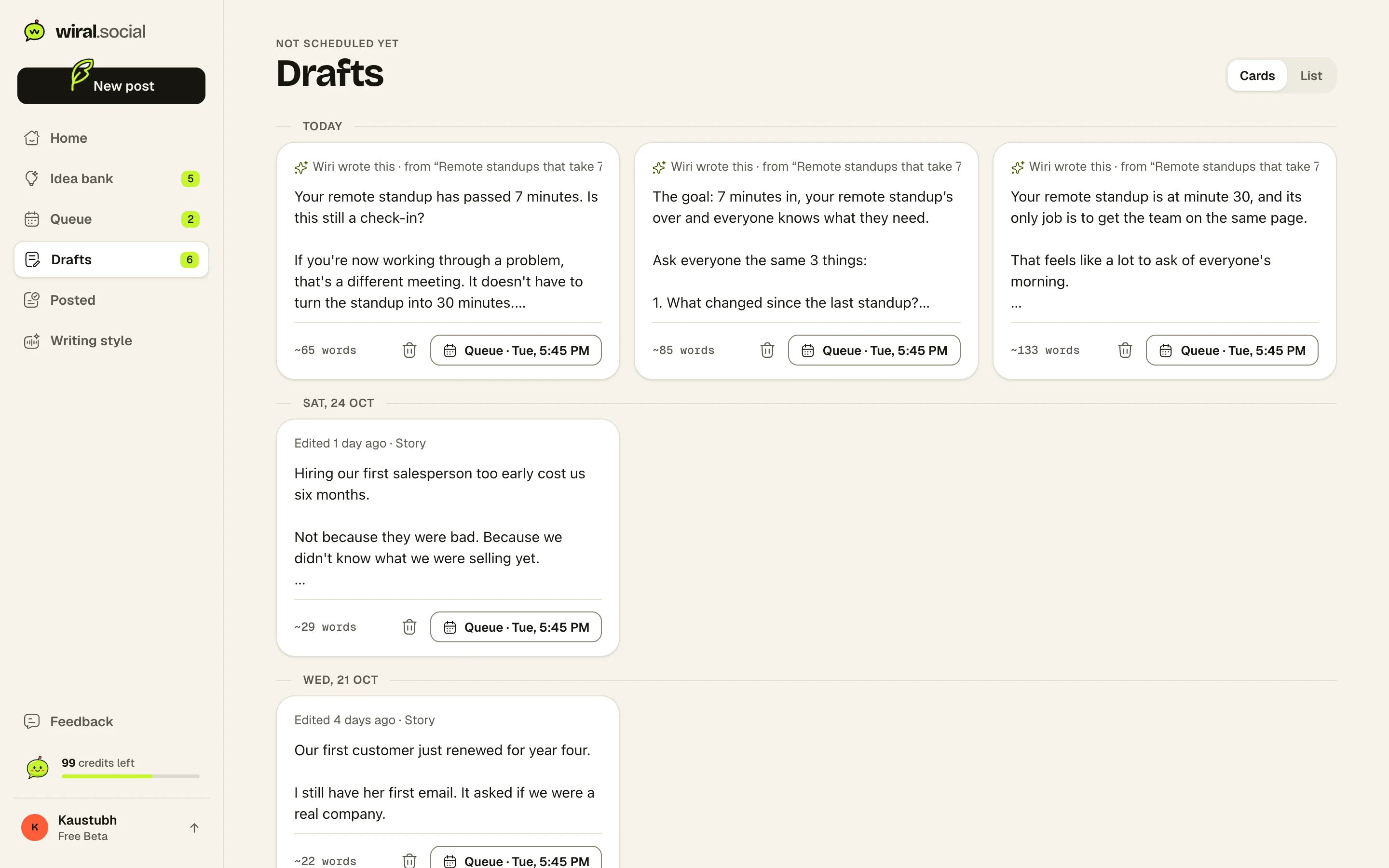This screenshot has width=1389, height=868.
Task: Delete the ~85 words draft
Action: point(767,350)
